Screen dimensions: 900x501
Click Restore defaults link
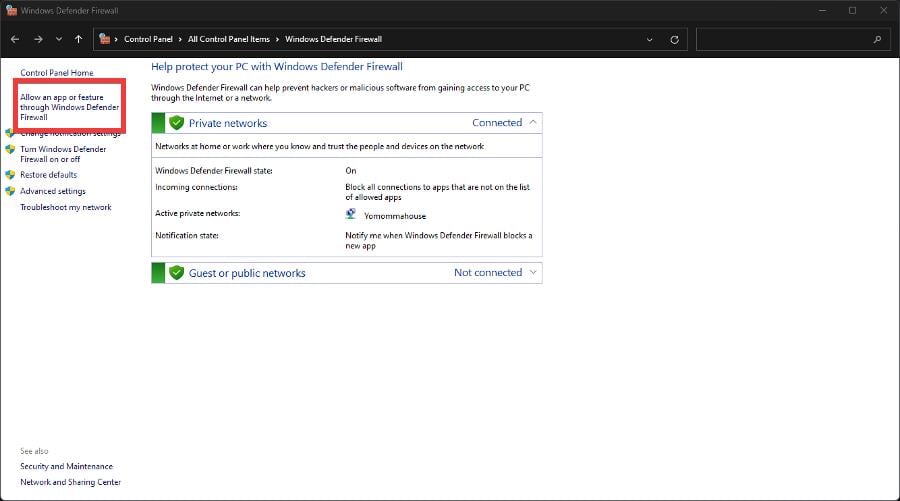[x=48, y=174]
